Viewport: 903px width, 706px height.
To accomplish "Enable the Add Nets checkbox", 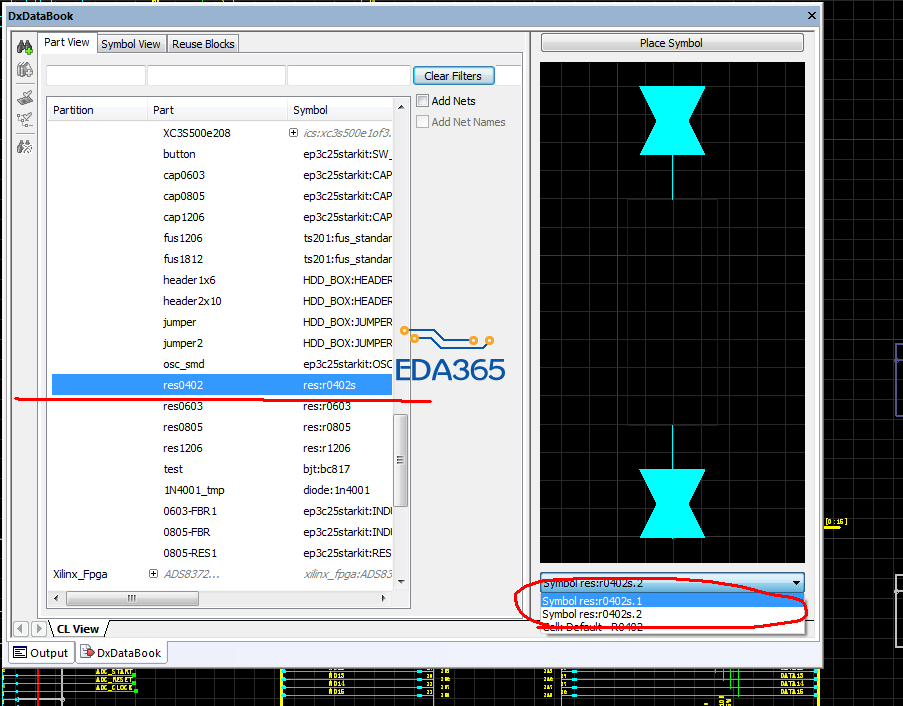I will [423, 101].
